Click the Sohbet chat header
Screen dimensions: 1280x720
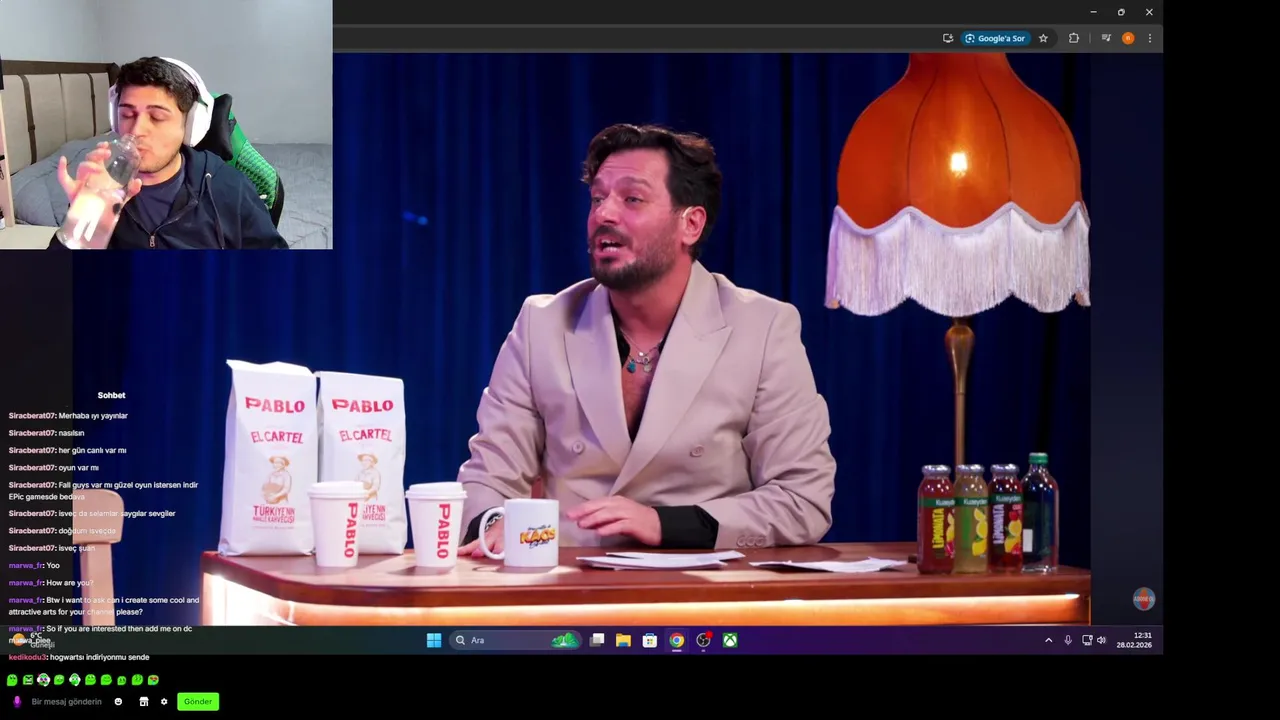coord(111,396)
